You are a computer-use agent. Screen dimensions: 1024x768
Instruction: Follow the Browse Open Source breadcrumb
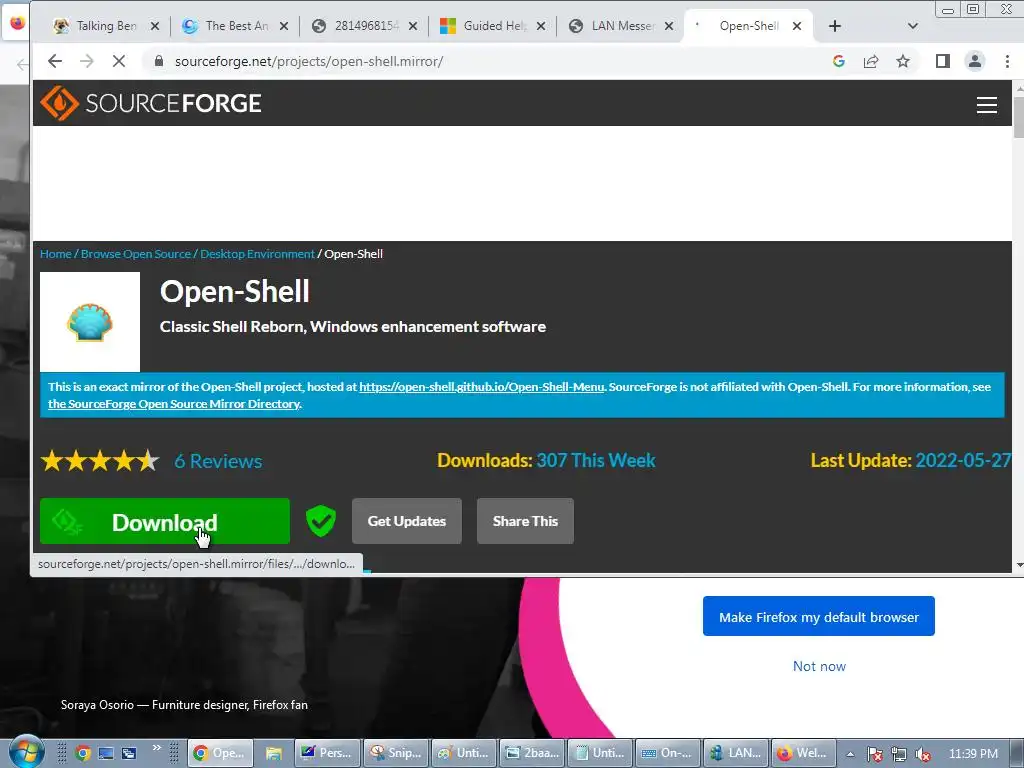click(x=136, y=254)
